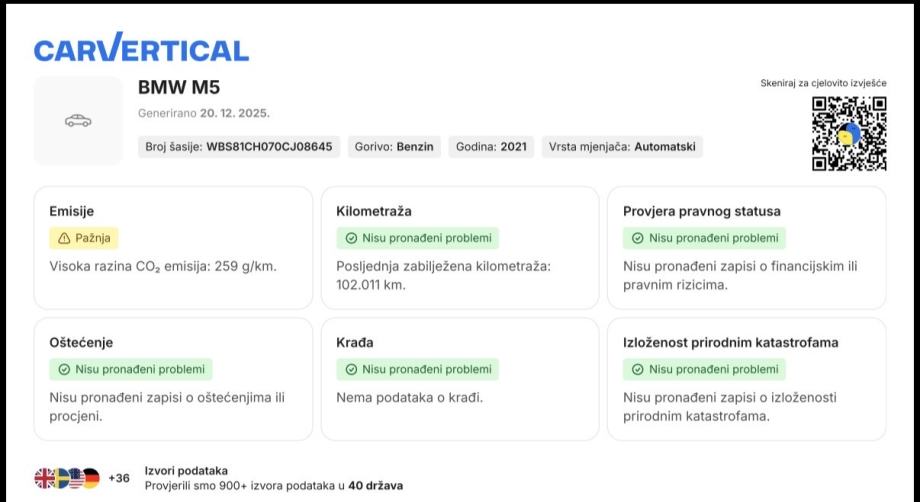Click the Pažnja yellow warning badge
Viewport: 920px width, 502px height.
[84, 238]
